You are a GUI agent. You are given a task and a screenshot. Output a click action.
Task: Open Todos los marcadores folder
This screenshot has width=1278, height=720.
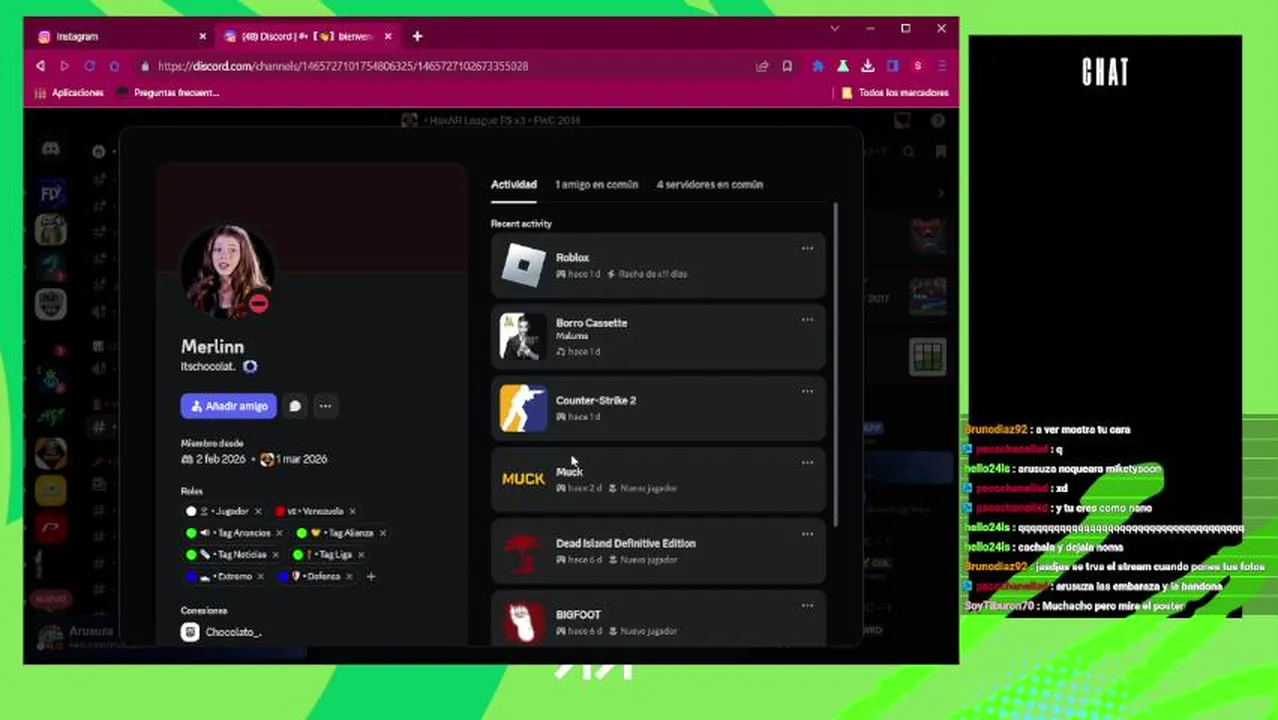click(x=895, y=92)
